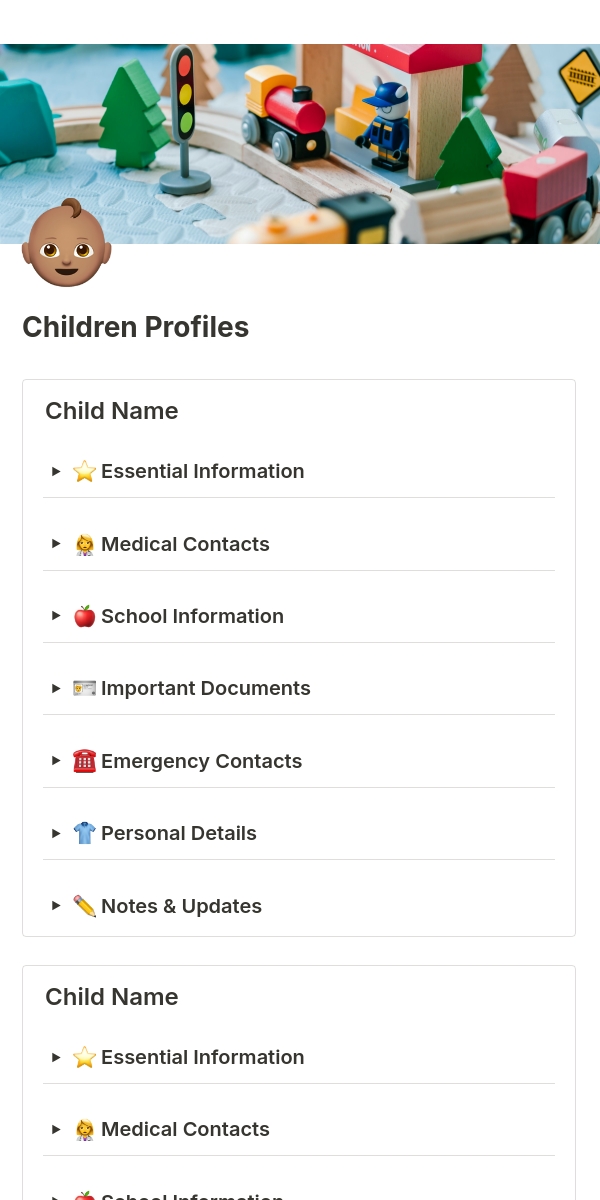This screenshot has height=1200, width=600.
Task: Click the red apple emoji beside School Information
Action: tap(85, 616)
